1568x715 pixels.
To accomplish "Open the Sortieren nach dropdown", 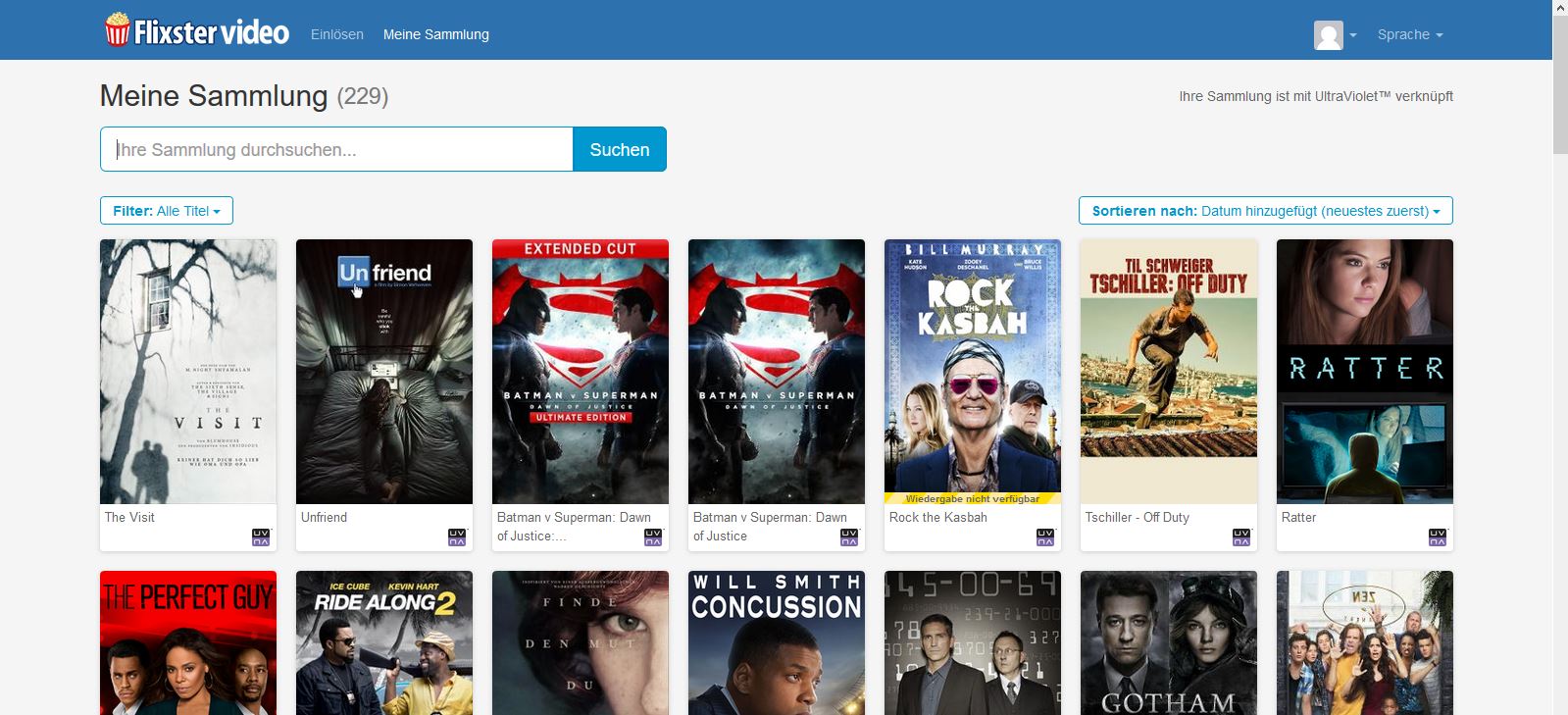I will coord(1266,211).
